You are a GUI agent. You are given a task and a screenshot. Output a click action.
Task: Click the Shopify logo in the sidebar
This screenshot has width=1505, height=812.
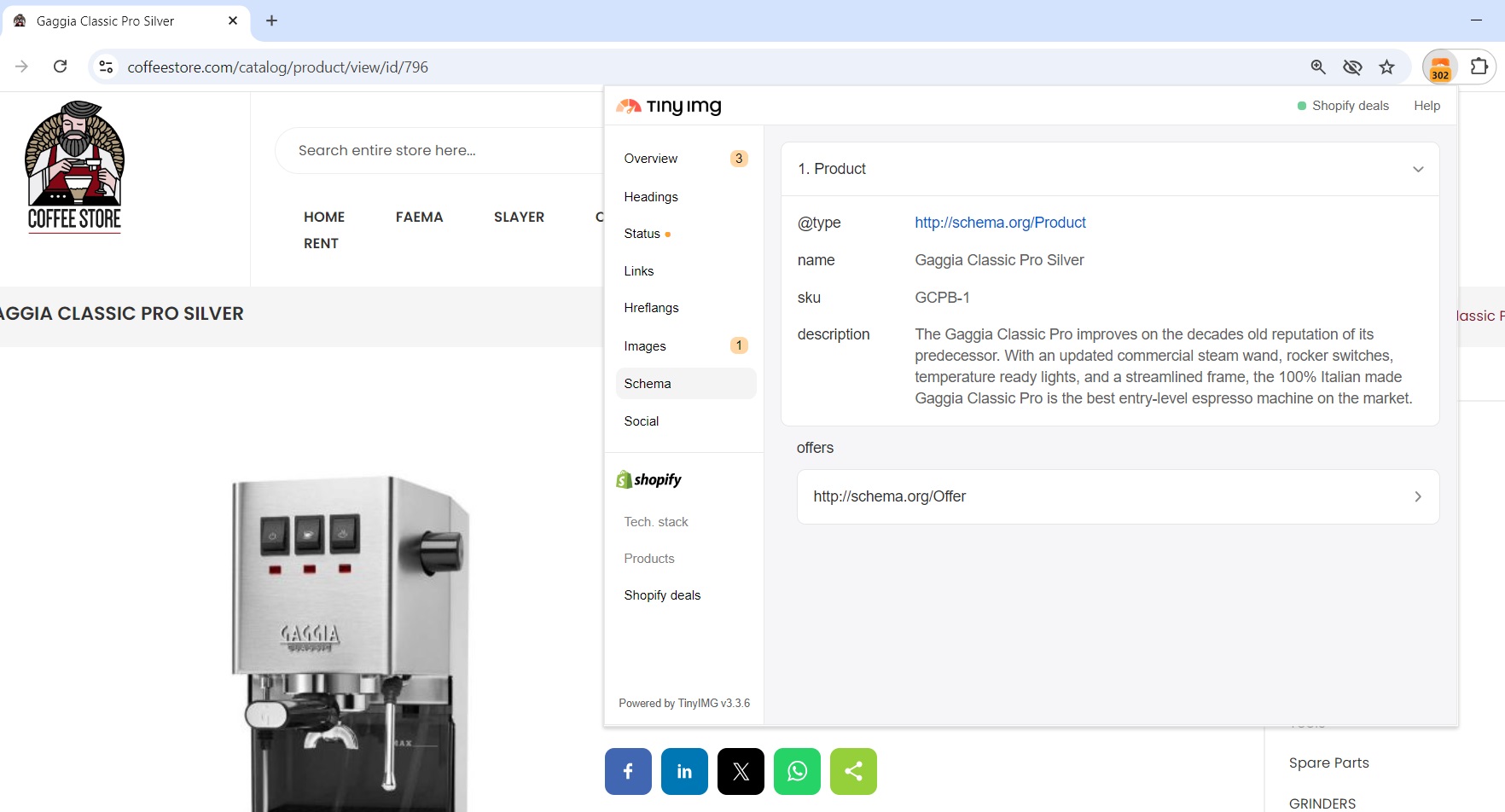tap(648, 479)
